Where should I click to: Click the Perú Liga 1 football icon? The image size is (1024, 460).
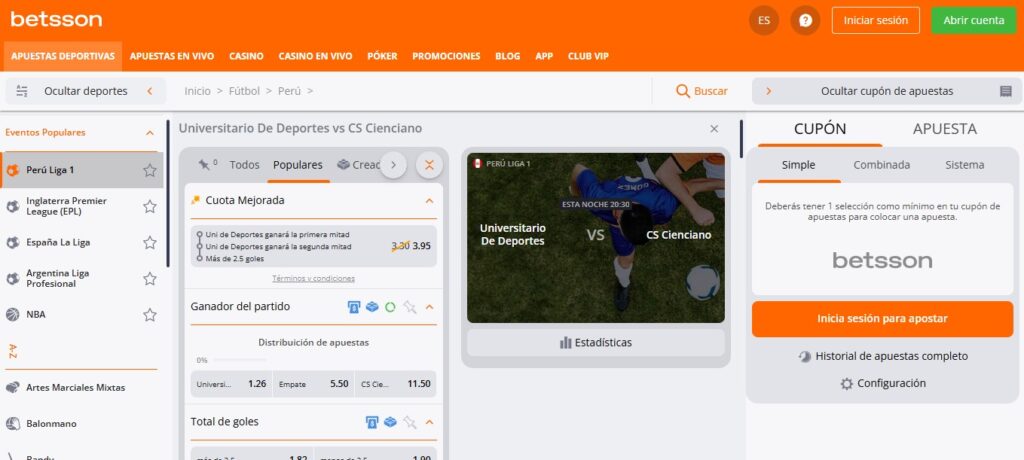12,171
